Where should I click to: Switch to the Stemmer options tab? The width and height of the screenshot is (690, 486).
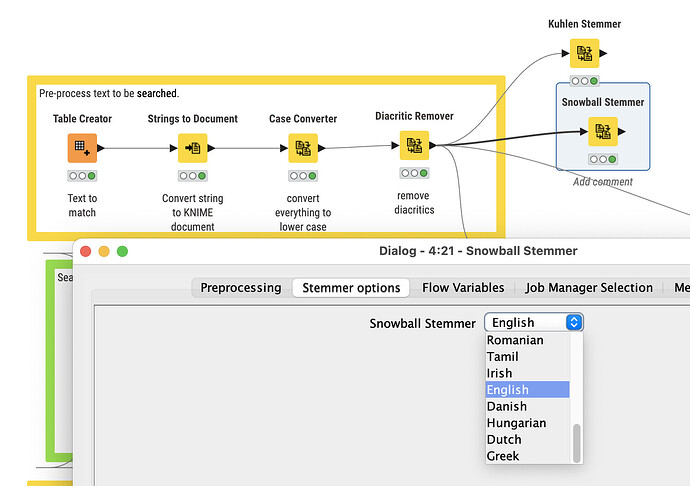351,287
